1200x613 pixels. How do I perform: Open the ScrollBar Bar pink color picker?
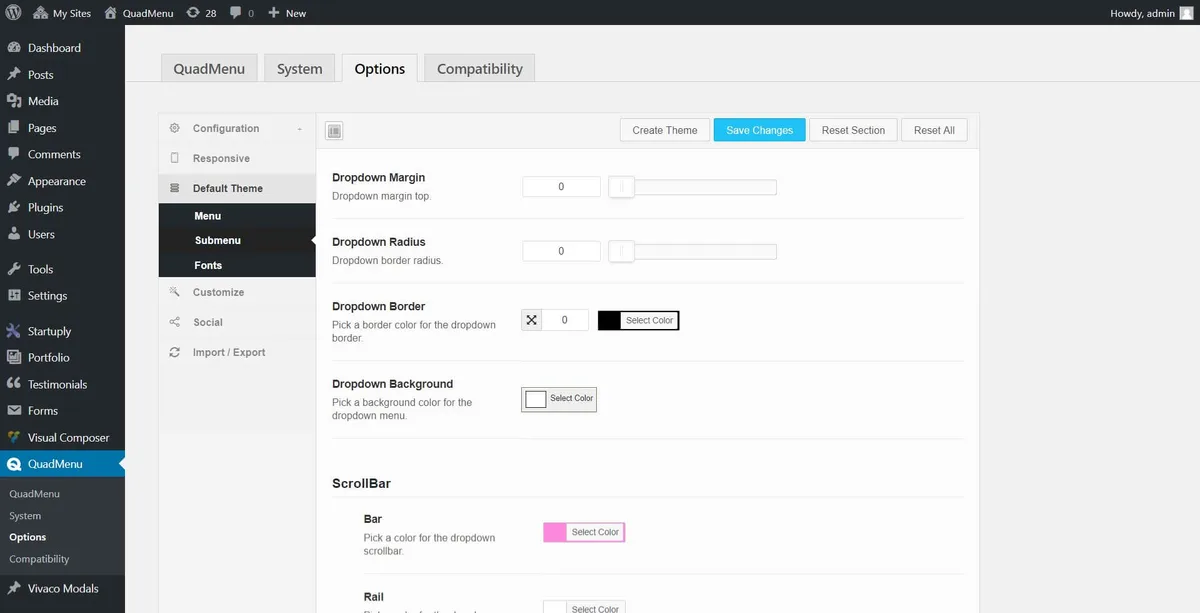pyautogui.click(x=584, y=532)
